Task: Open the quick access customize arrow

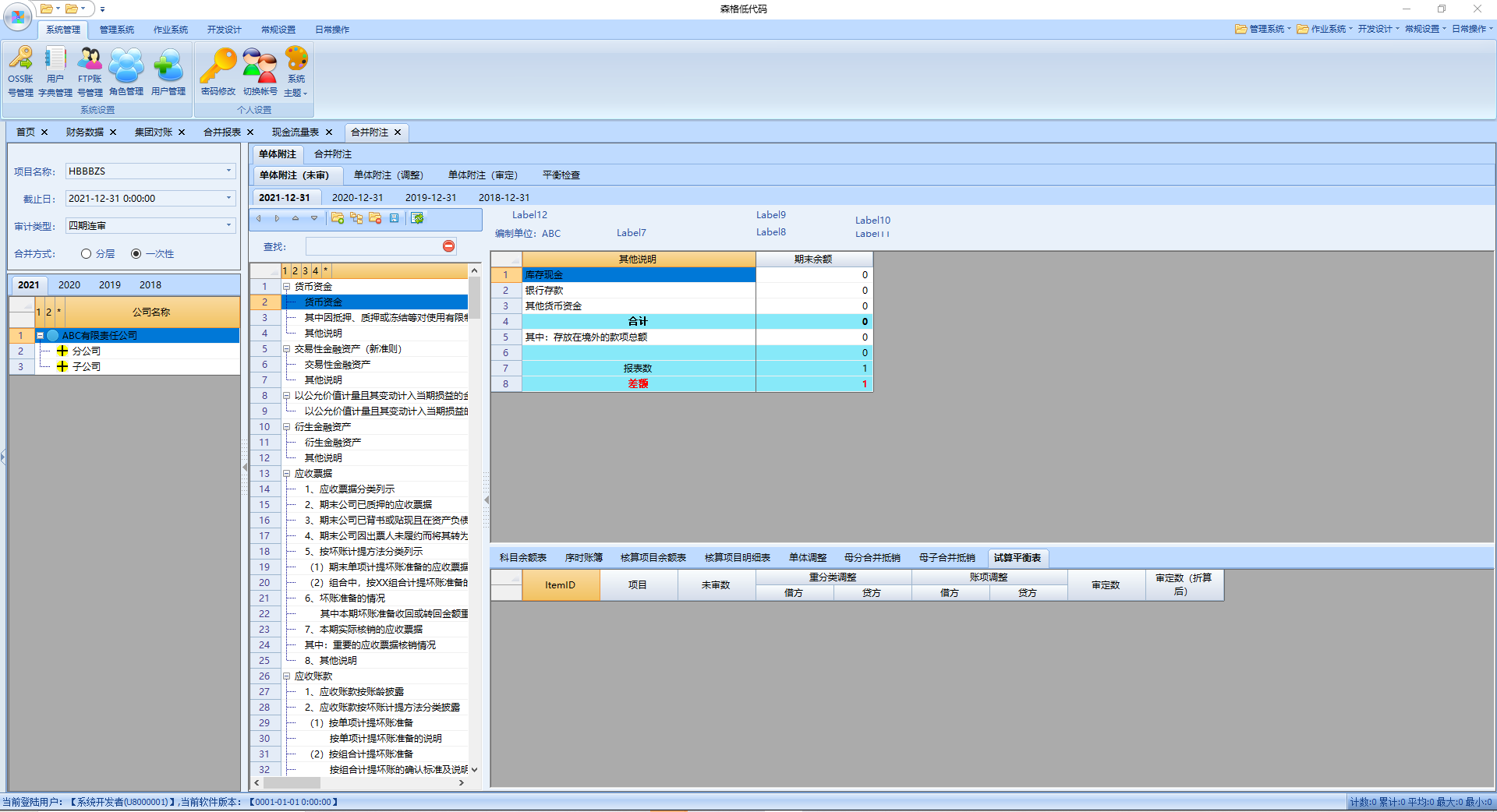Action: pyautogui.click(x=102, y=9)
